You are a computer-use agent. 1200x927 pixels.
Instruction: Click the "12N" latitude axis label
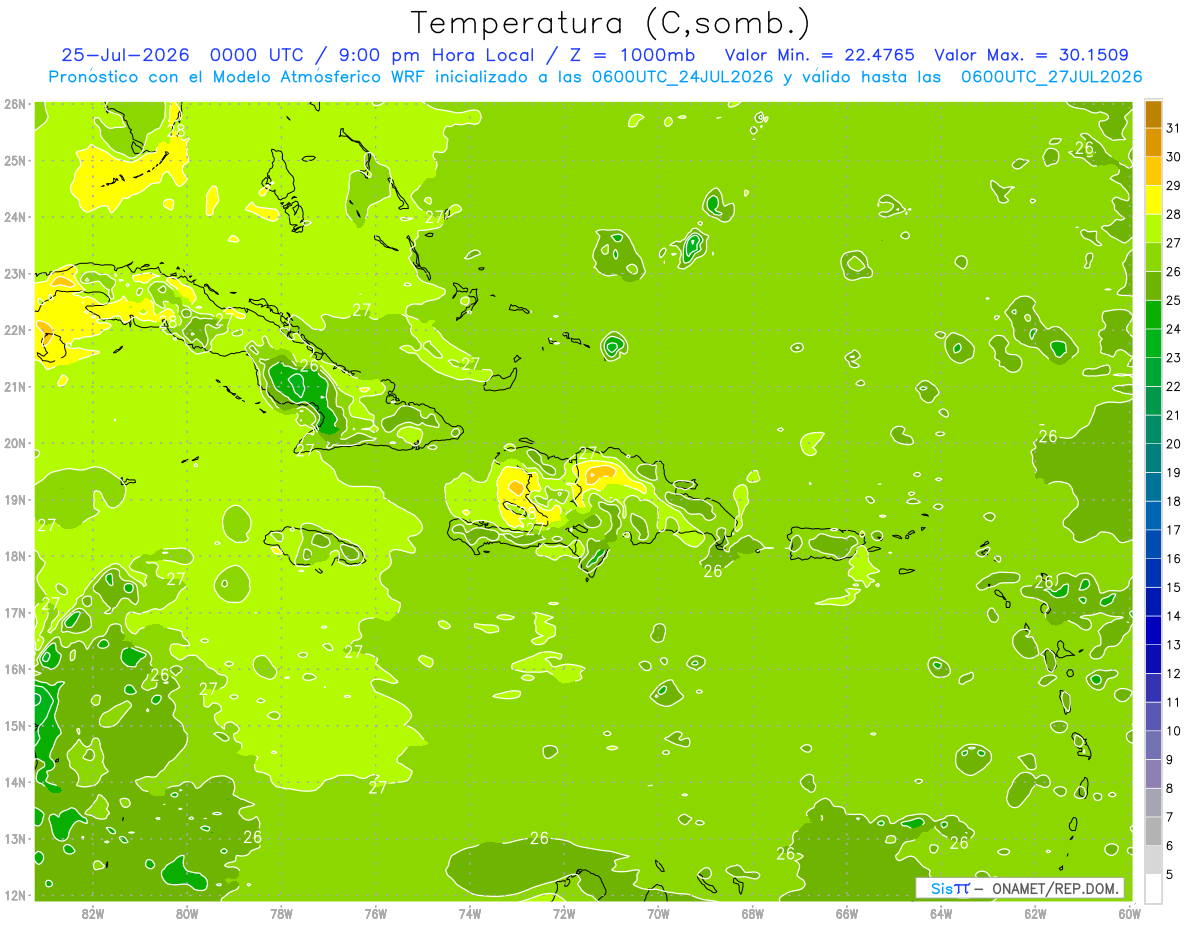(15, 895)
